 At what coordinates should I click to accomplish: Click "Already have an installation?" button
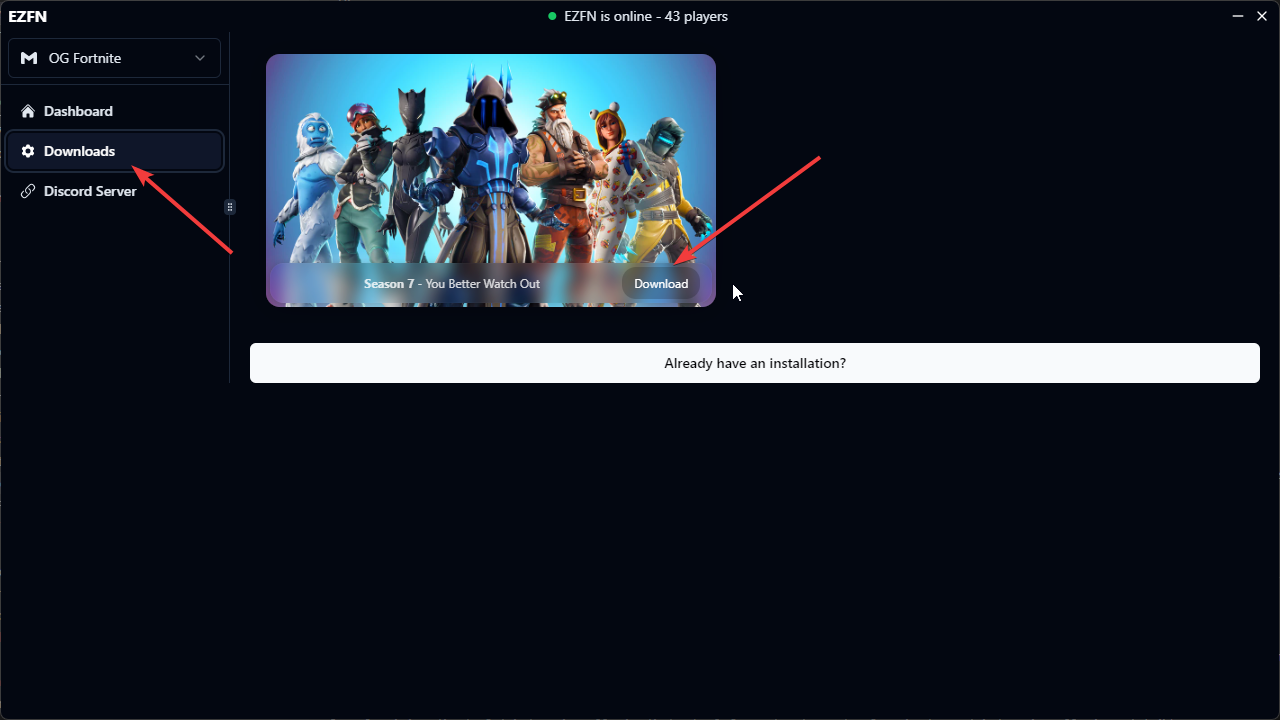(754, 363)
